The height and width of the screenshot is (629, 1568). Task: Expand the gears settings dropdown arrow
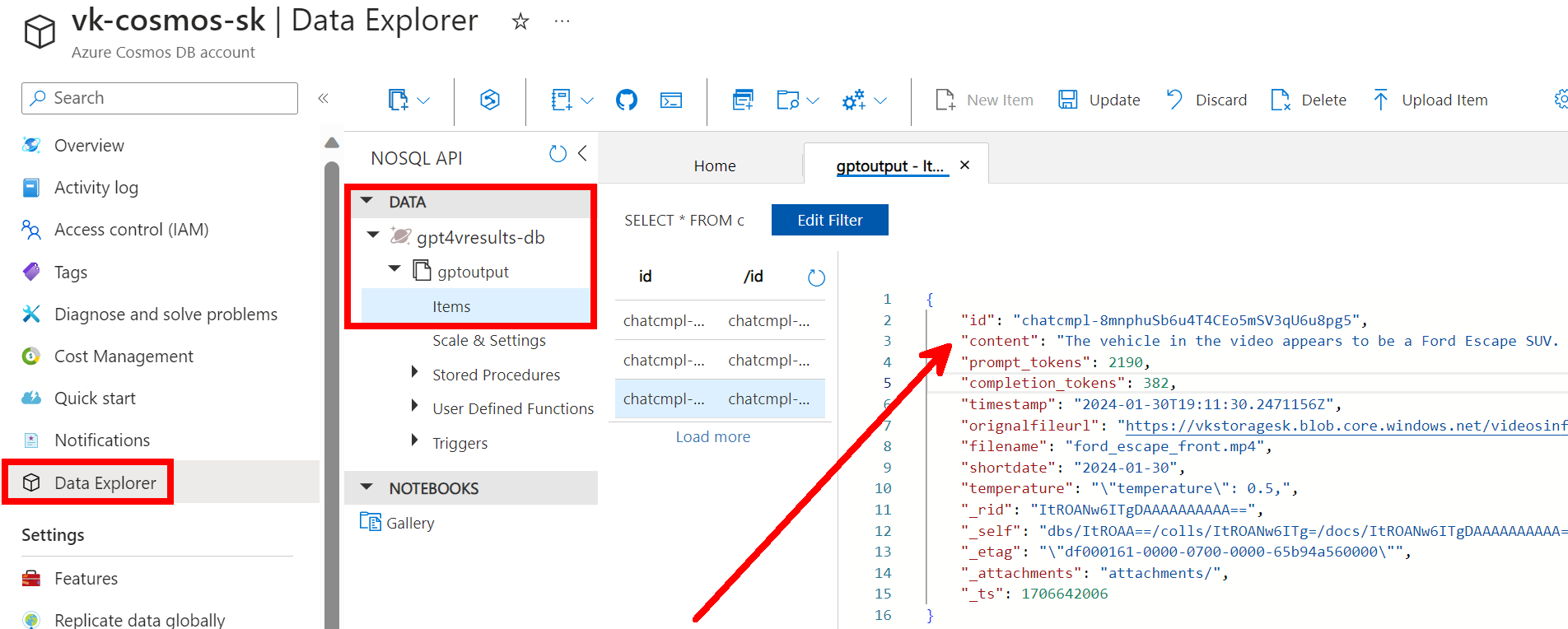pyautogui.click(x=880, y=100)
